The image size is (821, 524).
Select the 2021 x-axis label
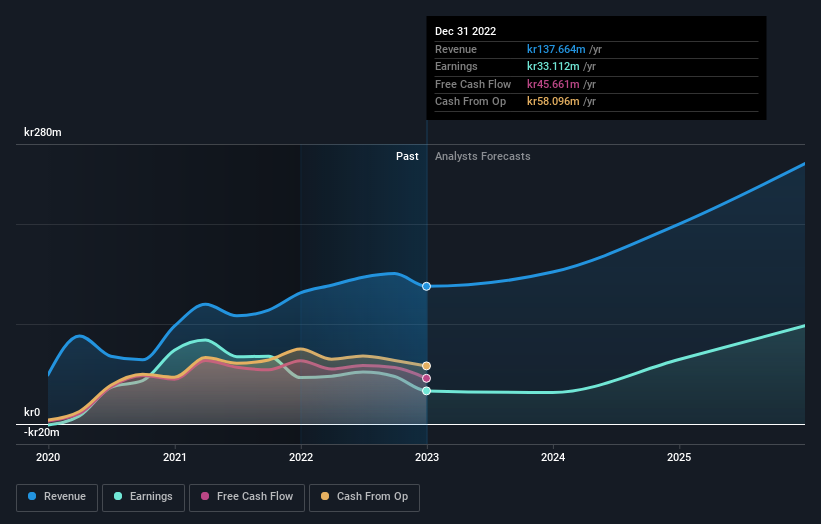tap(174, 457)
